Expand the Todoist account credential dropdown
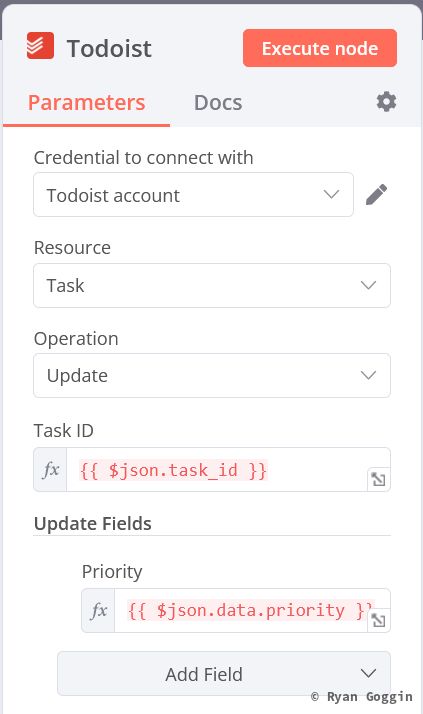423x714 pixels. click(x=194, y=194)
